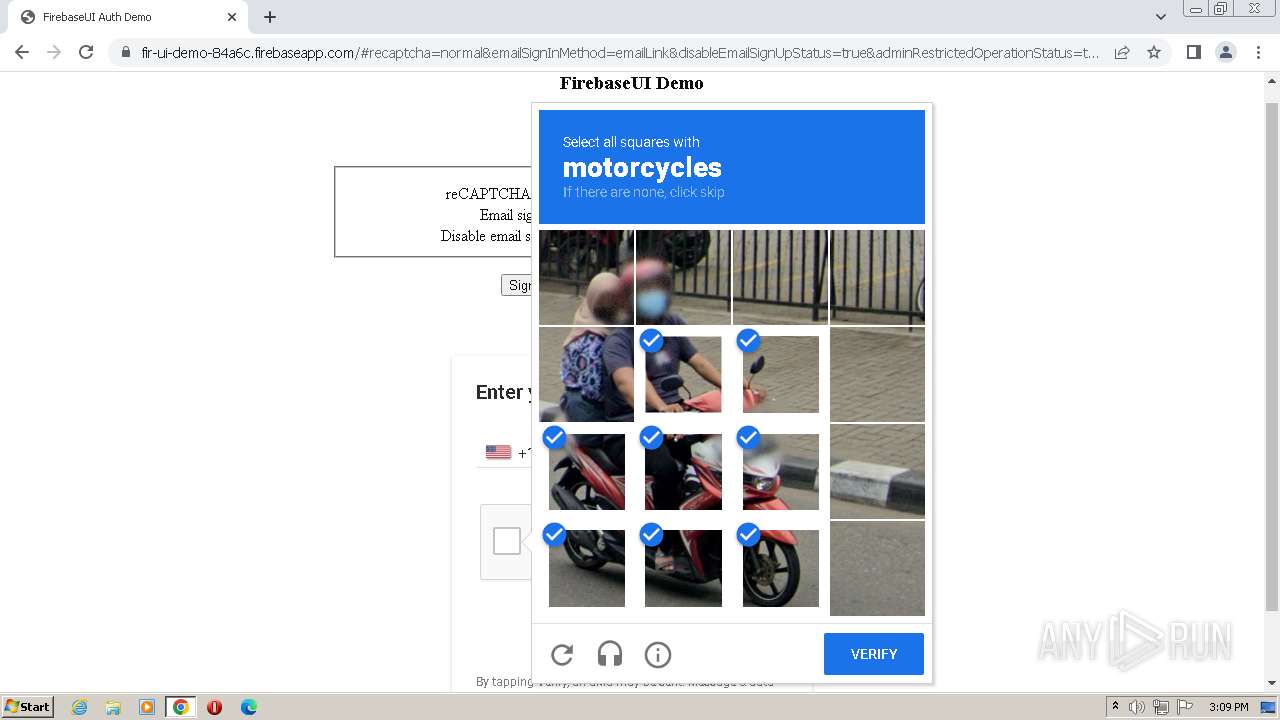
Task: Open Chrome profile avatar
Action: click(x=1226, y=52)
